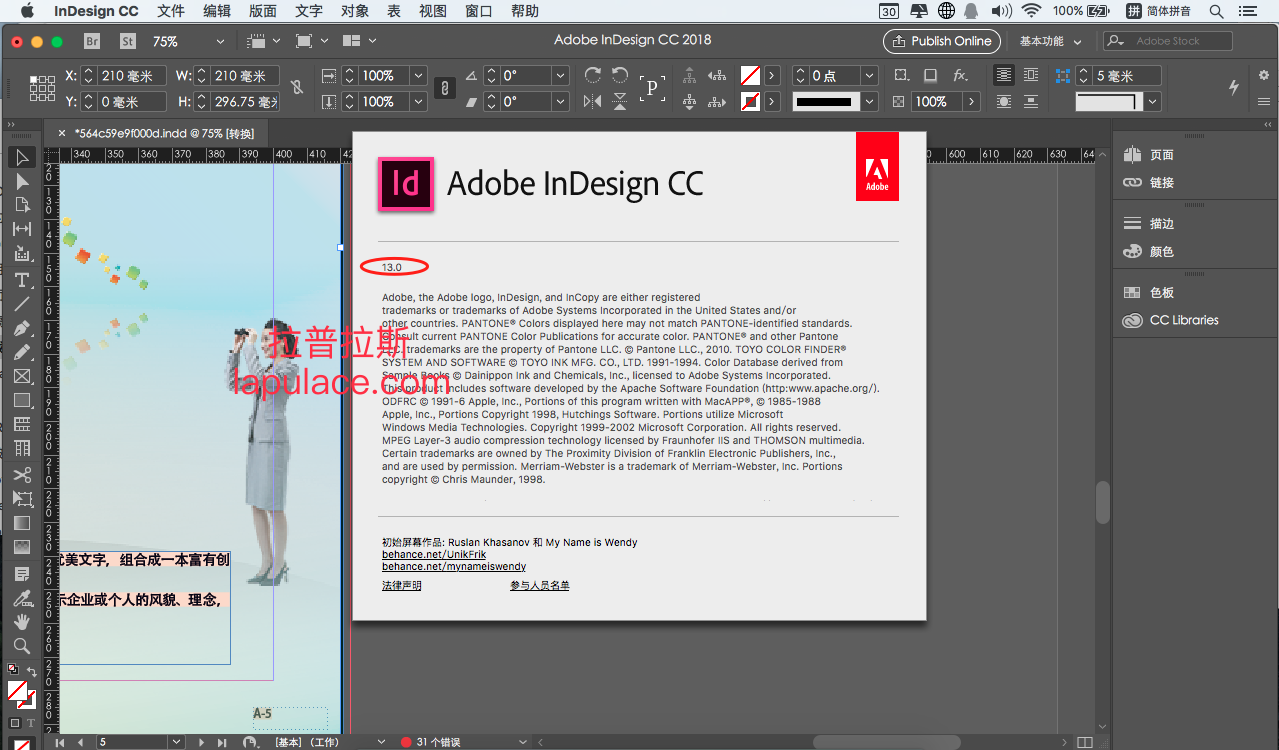The height and width of the screenshot is (750, 1279).
Task: Activate the Zoom tool magnifier
Action: coord(22,645)
